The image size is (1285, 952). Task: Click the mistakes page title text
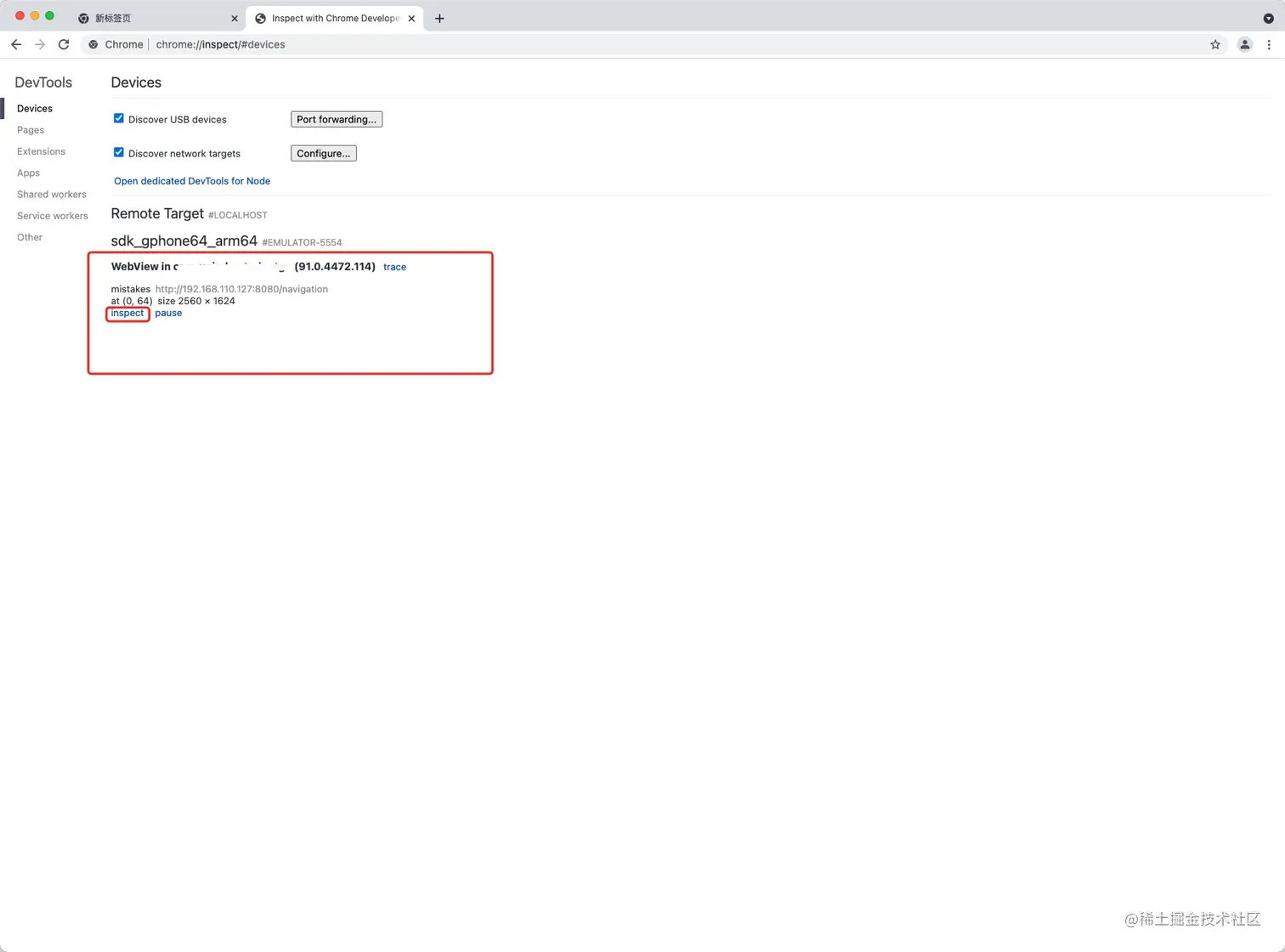coord(130,289)
